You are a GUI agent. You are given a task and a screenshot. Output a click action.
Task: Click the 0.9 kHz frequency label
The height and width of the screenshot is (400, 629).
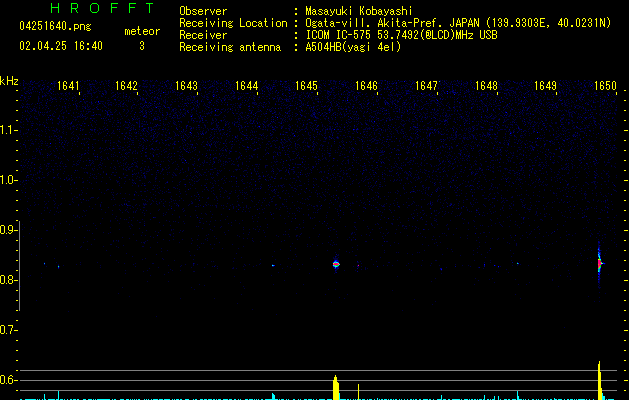8,230
